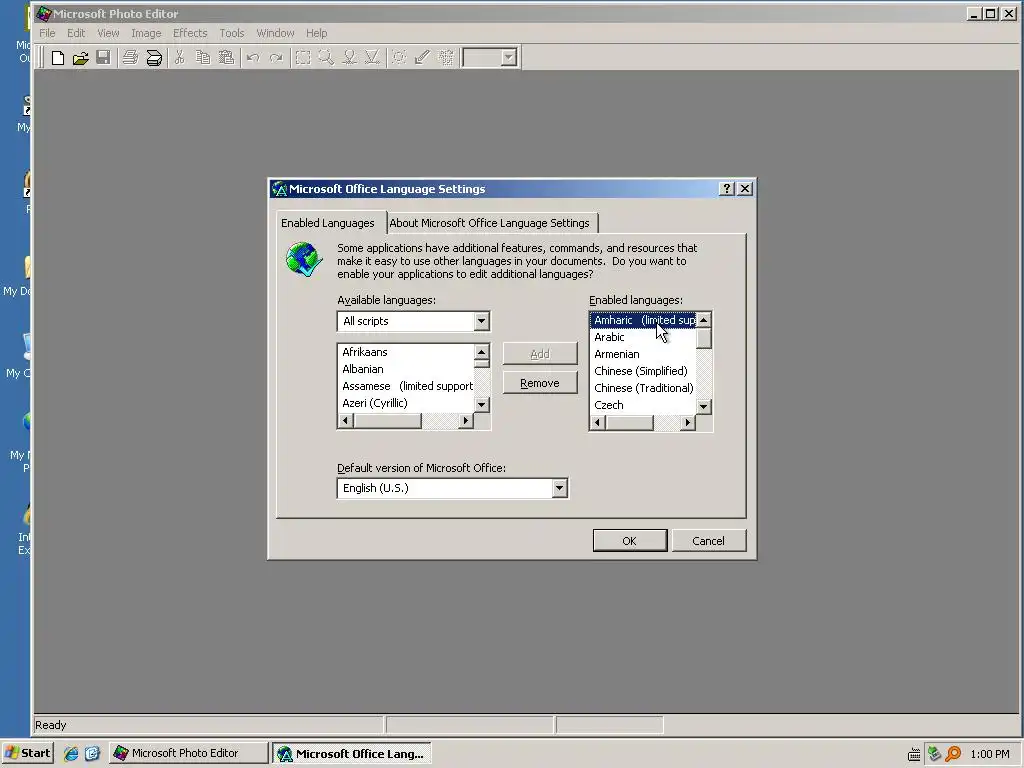Image resolution: width=1024 pixels, height=768 pixels.
Task: Select Azeri (Cyrillic) in available languages
Action: click(406, 403)
